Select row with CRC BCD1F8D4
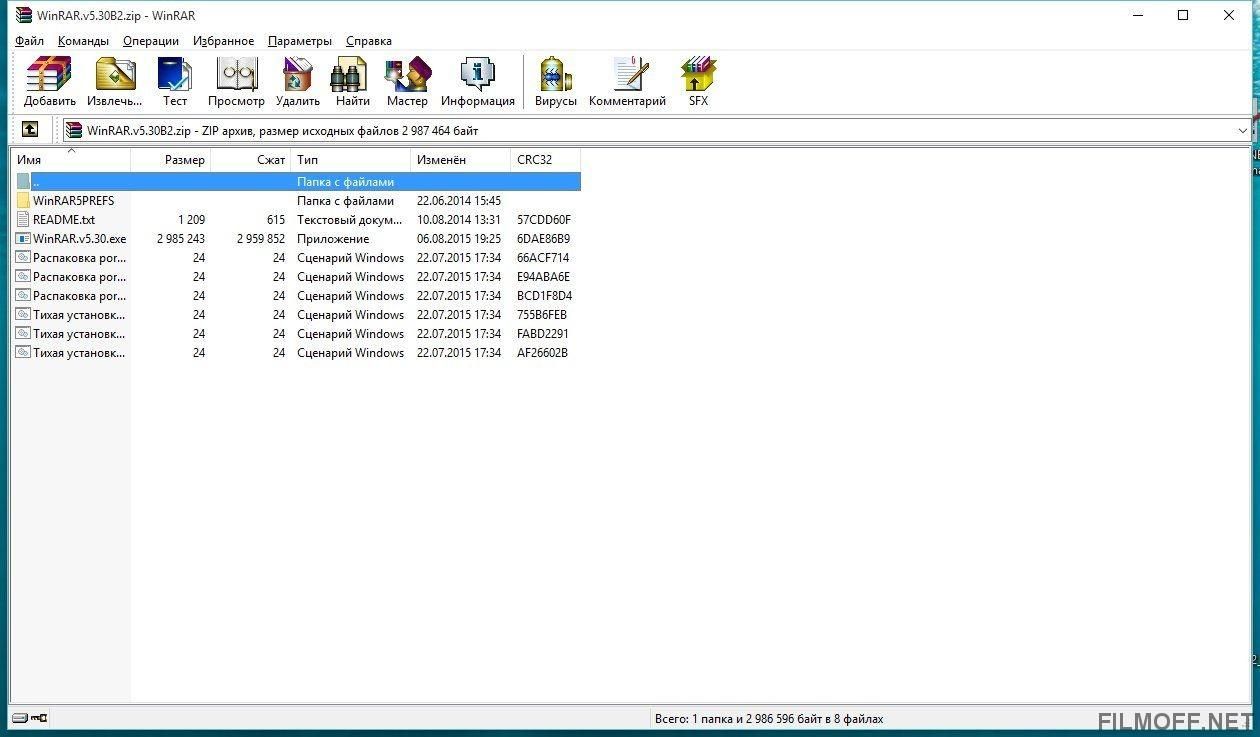This screenshot has width=1260, height=737. coord(296,295)
